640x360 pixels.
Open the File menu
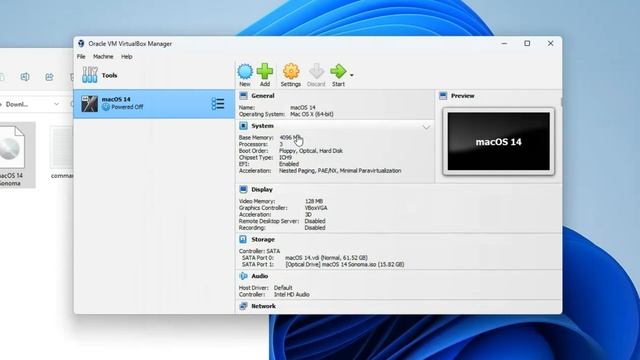[81, 57]
